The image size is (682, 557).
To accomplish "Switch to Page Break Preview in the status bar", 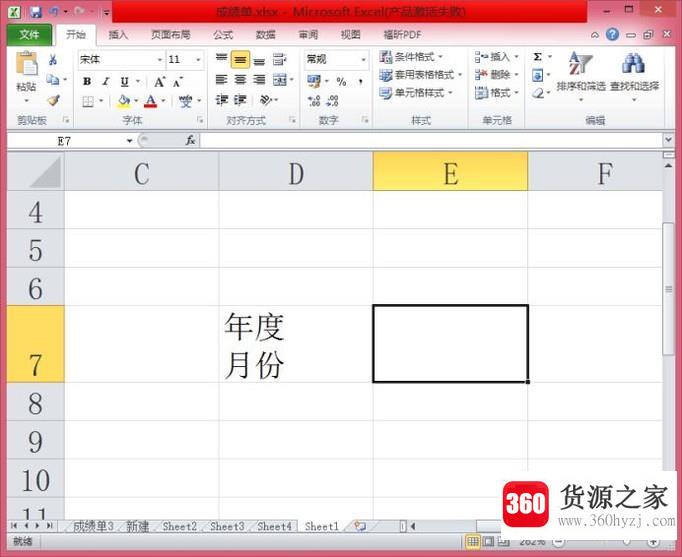I will (x=503, y=541).
